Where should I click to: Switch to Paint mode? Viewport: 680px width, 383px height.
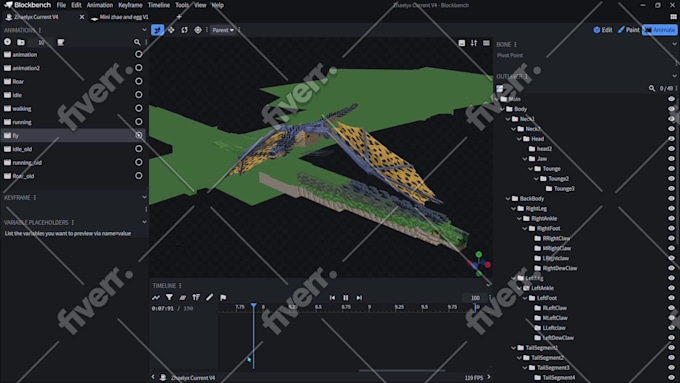tap(628, 30)
